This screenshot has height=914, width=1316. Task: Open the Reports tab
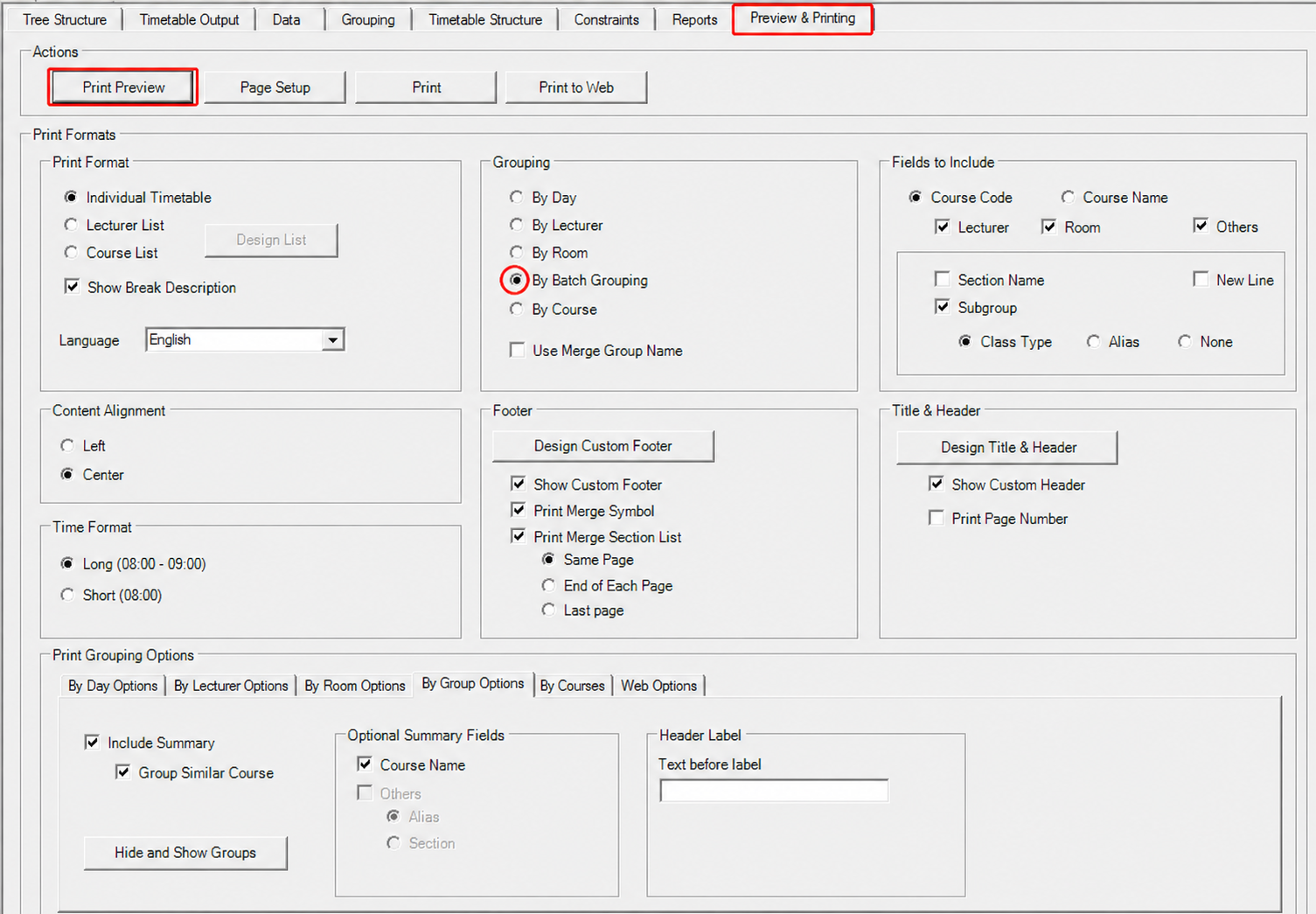pos(695,19)
